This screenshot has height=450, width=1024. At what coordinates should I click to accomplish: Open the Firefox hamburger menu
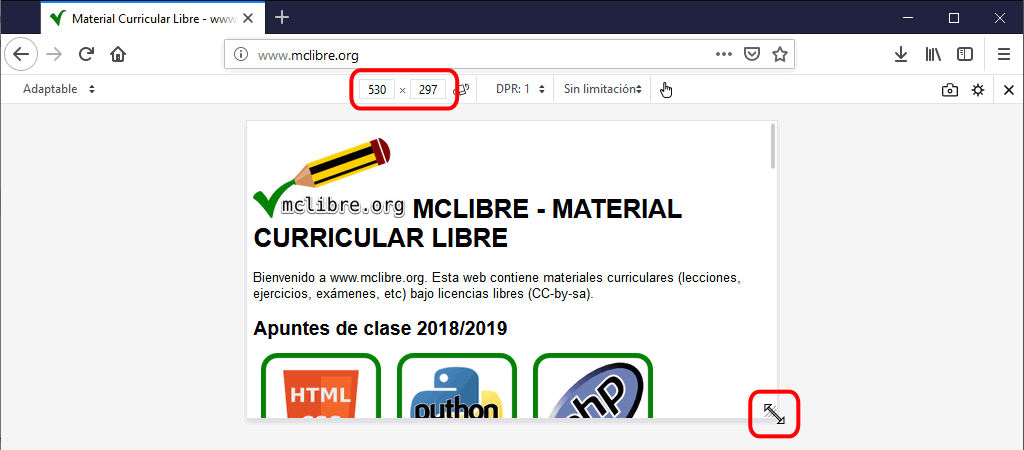1004,55
